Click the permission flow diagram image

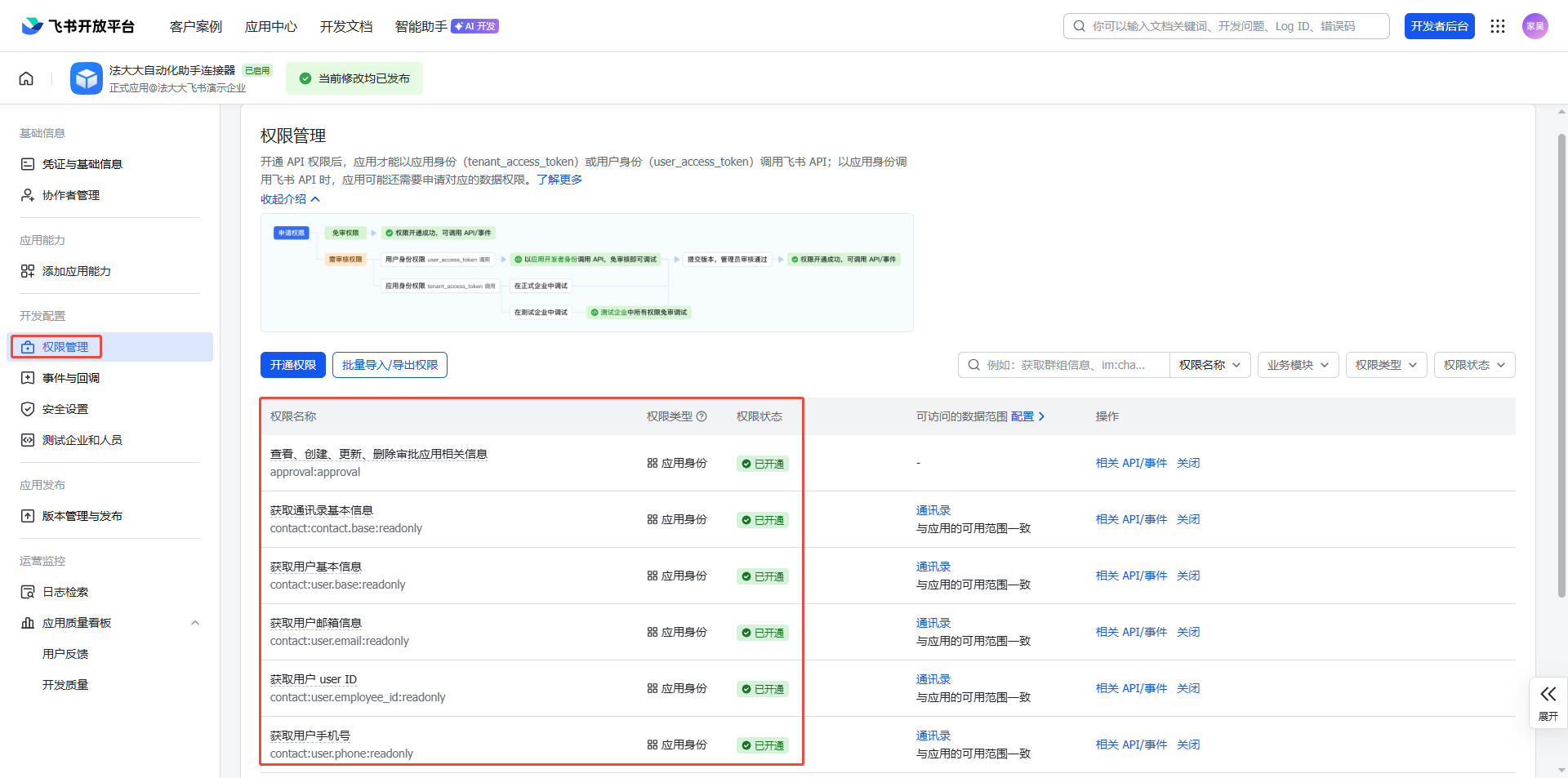click(x=586, y=273)
